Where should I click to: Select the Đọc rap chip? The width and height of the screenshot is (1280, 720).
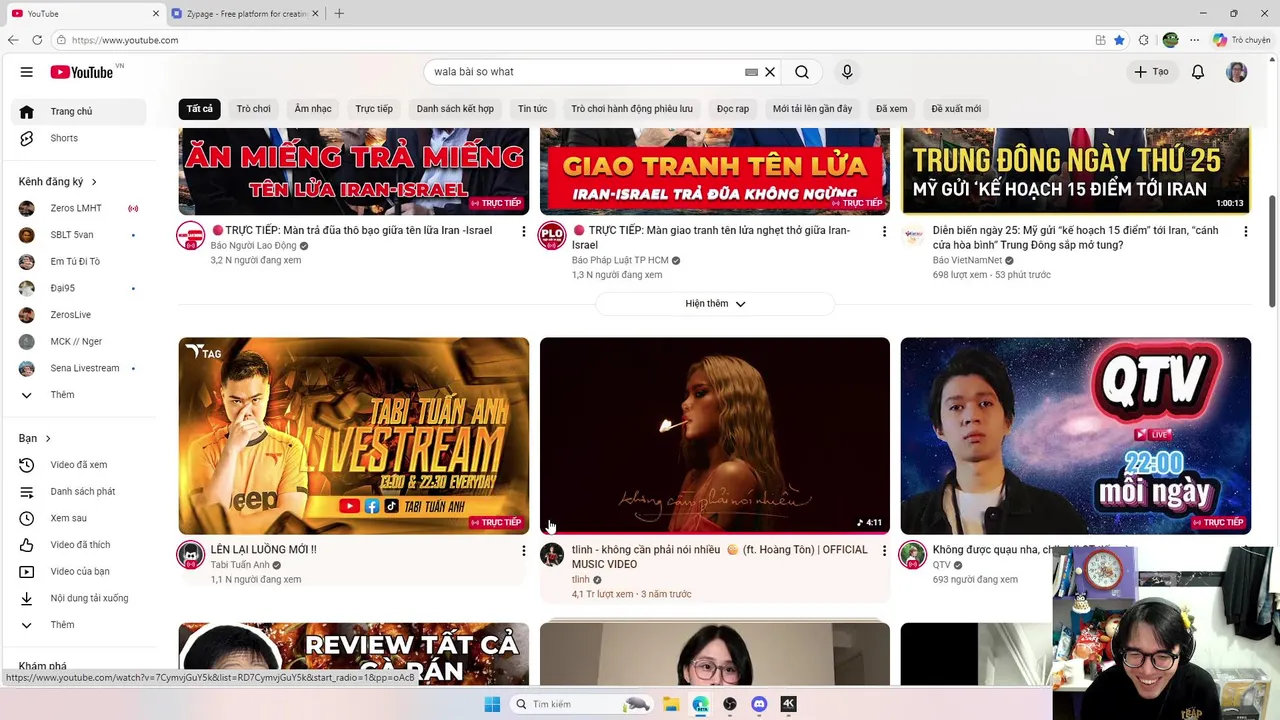[x=733, y=109]
